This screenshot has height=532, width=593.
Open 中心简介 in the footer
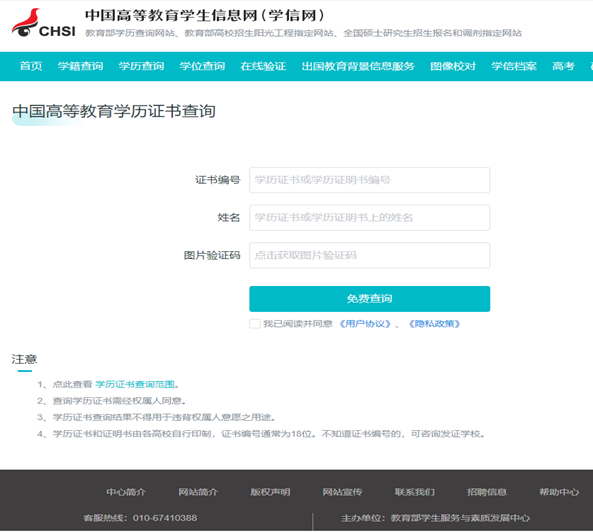pos(126,492)
